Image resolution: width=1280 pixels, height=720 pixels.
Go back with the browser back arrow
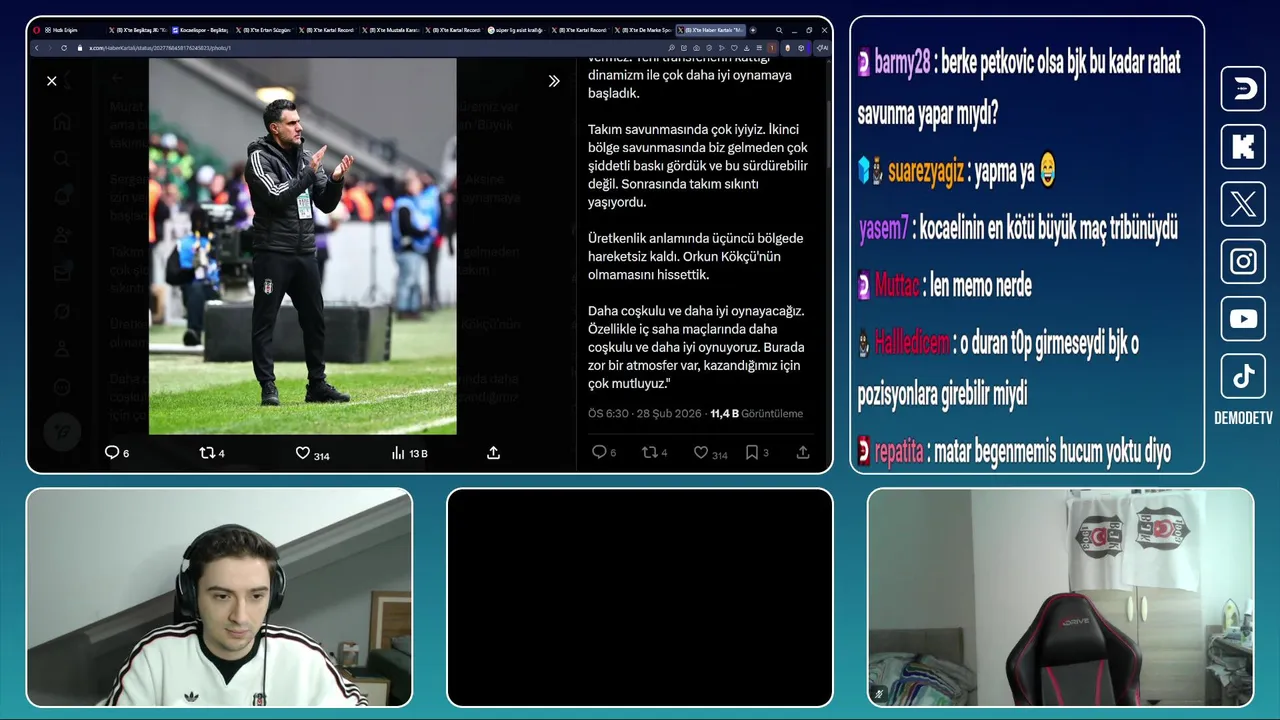click(36, 47)
